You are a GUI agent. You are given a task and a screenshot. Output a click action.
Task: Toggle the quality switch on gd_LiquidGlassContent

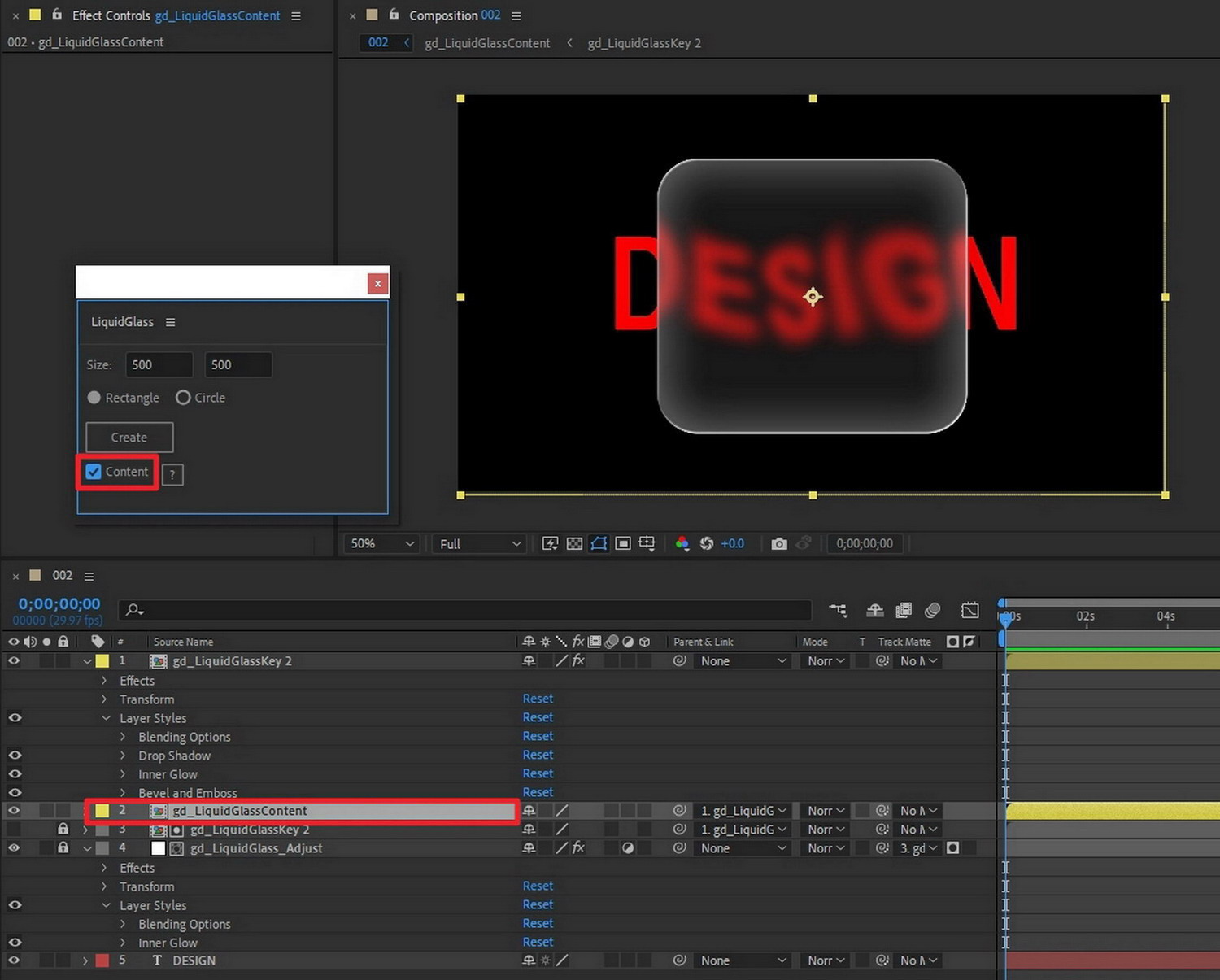pyautogui.click(x=561, y=811)
